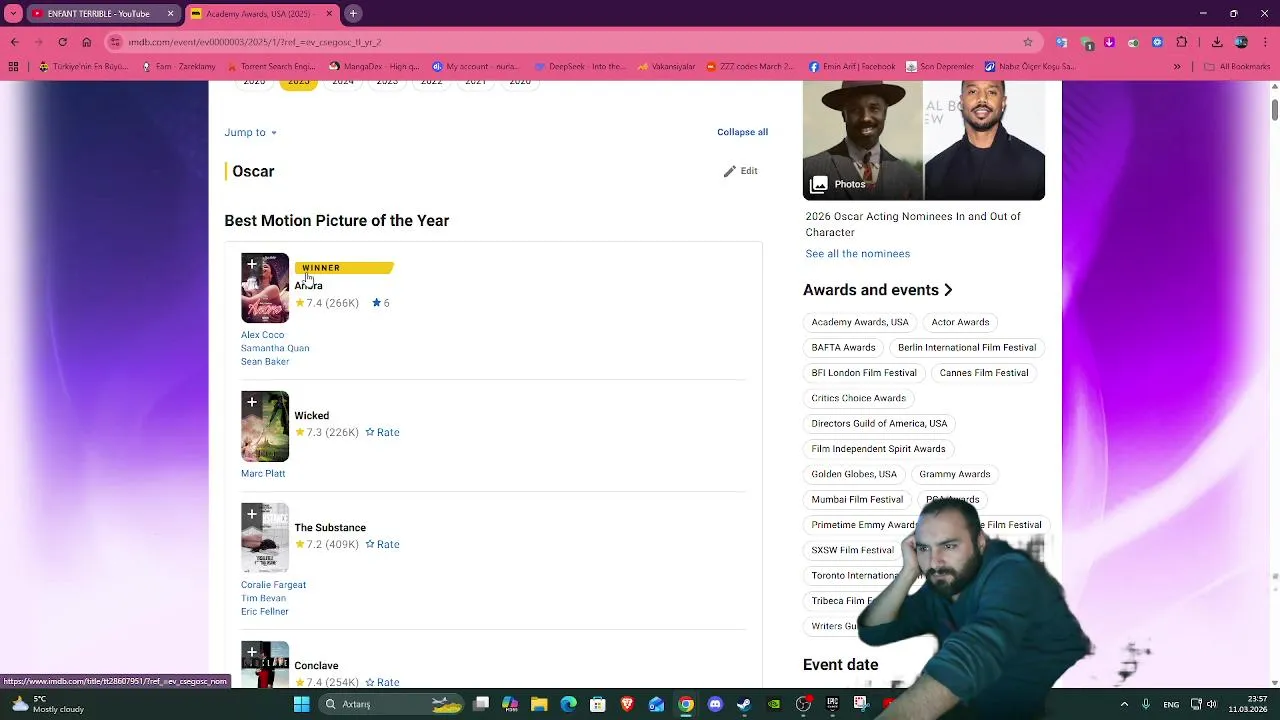Open the Extensions puzzle icon
Screen dimensions: 1280x720
(x=1182, y=42)
